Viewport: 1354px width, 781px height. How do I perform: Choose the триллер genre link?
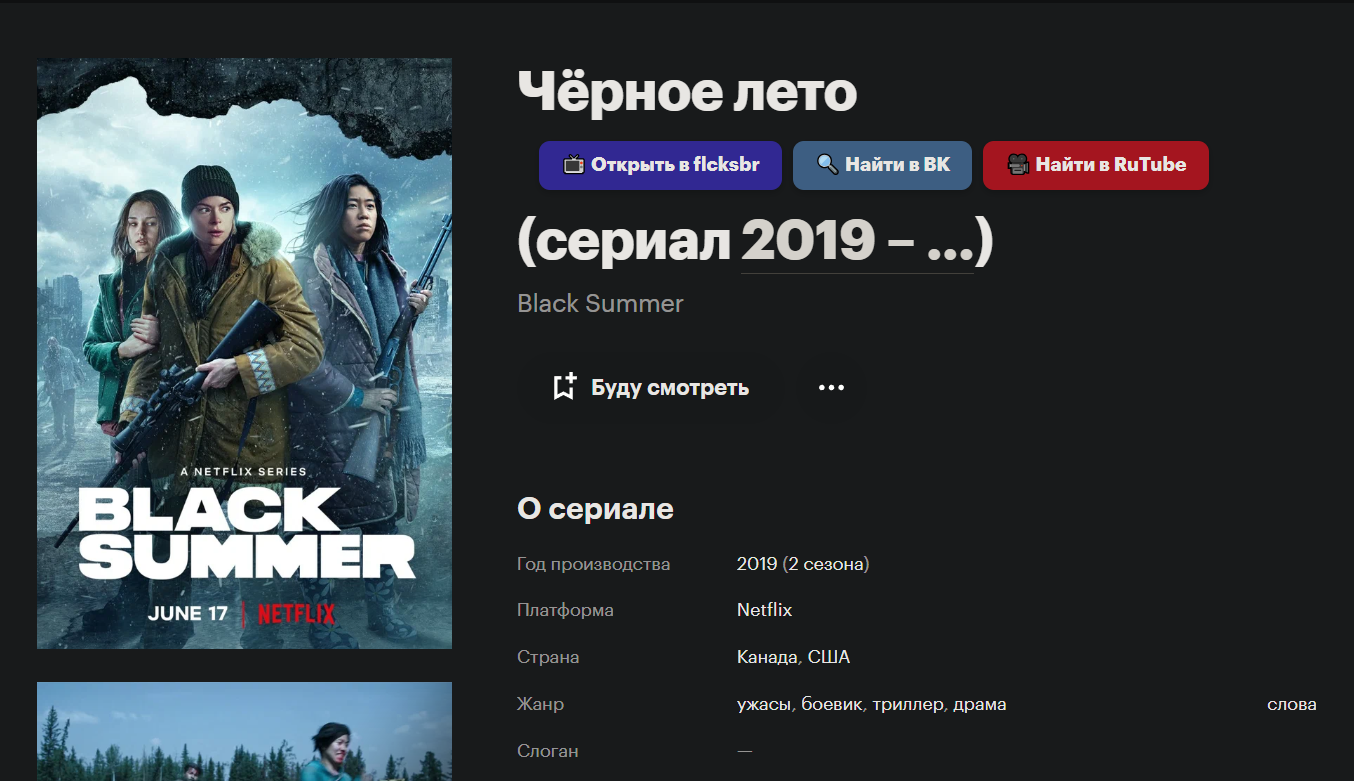(908, 704)
